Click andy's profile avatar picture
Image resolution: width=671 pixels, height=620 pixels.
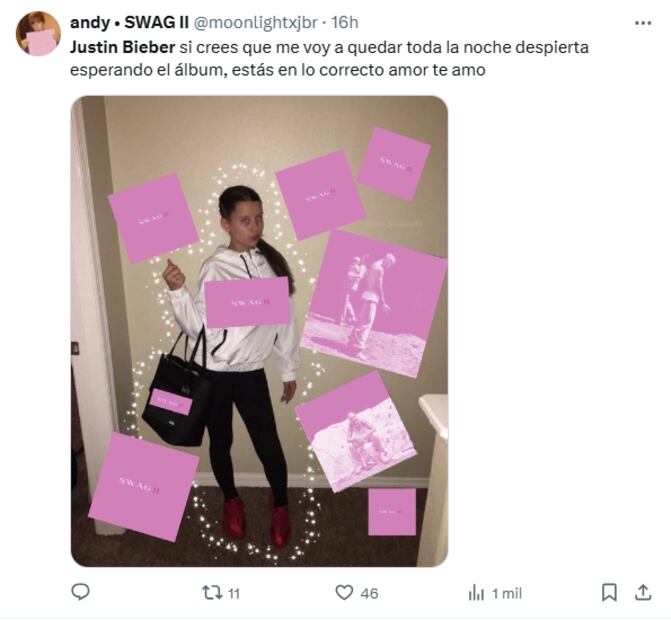click(38, 34)
